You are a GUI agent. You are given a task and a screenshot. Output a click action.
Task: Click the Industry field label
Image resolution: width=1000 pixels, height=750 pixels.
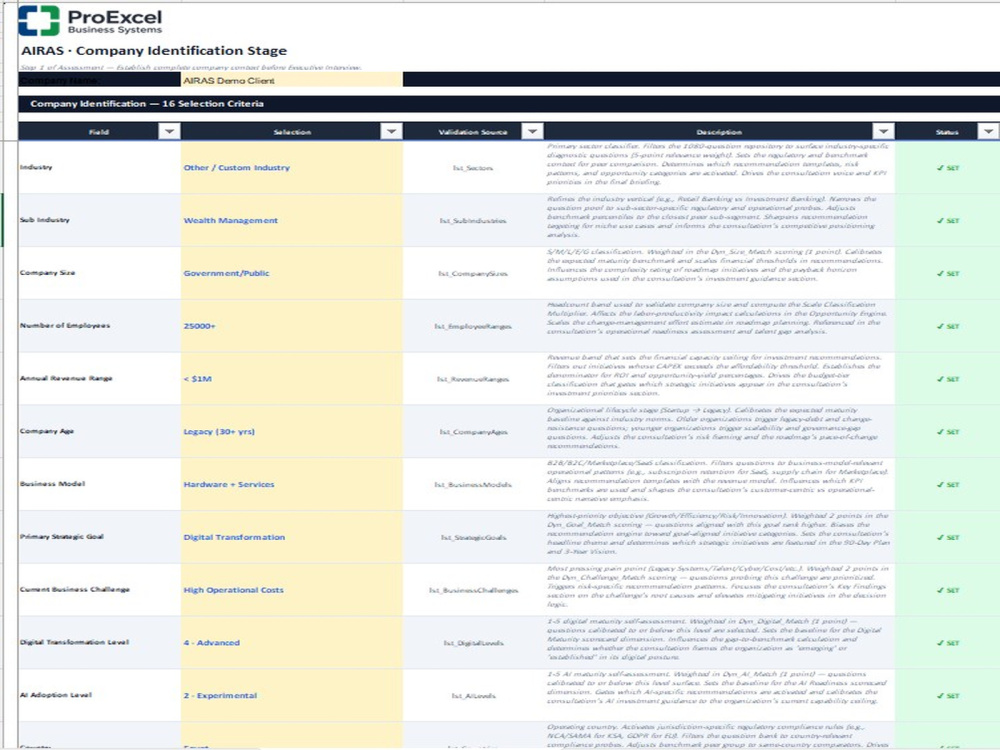pyautogui.click(x=36, y=167)
